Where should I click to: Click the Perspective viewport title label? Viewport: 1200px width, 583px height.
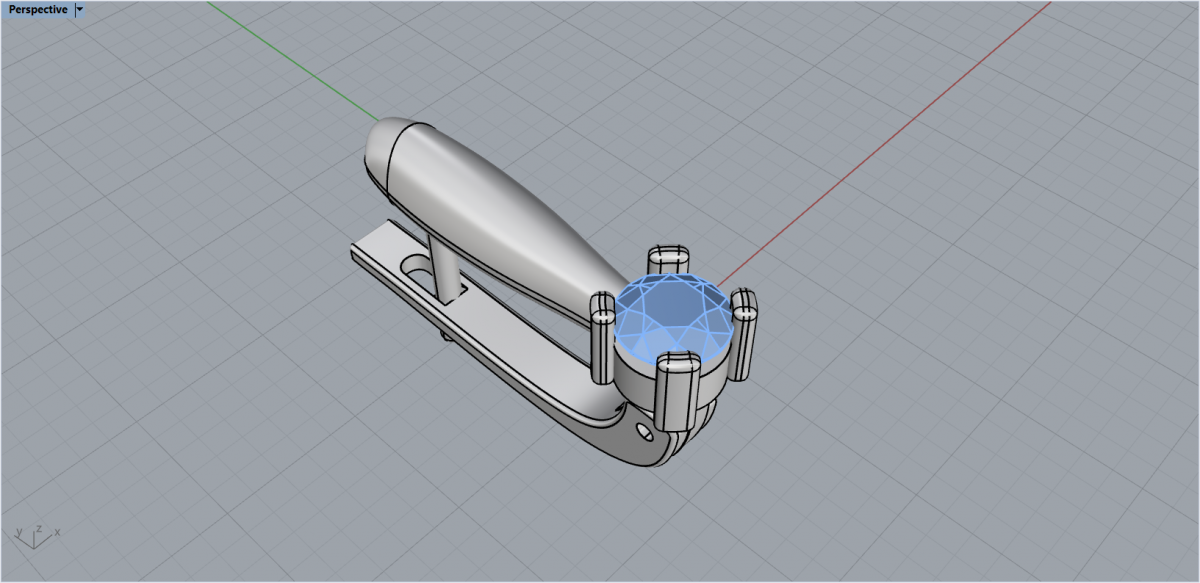[39, 10]
